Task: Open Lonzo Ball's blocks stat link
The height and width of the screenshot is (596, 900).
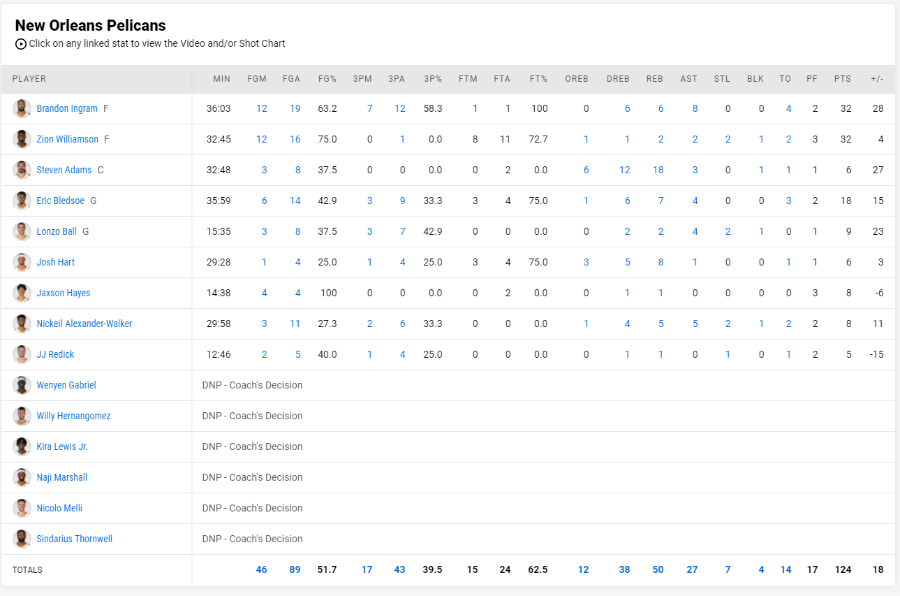Action: coord(761,231)
